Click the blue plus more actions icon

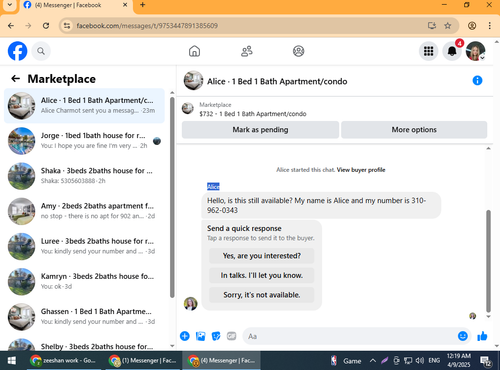click(x=185, y=336)
